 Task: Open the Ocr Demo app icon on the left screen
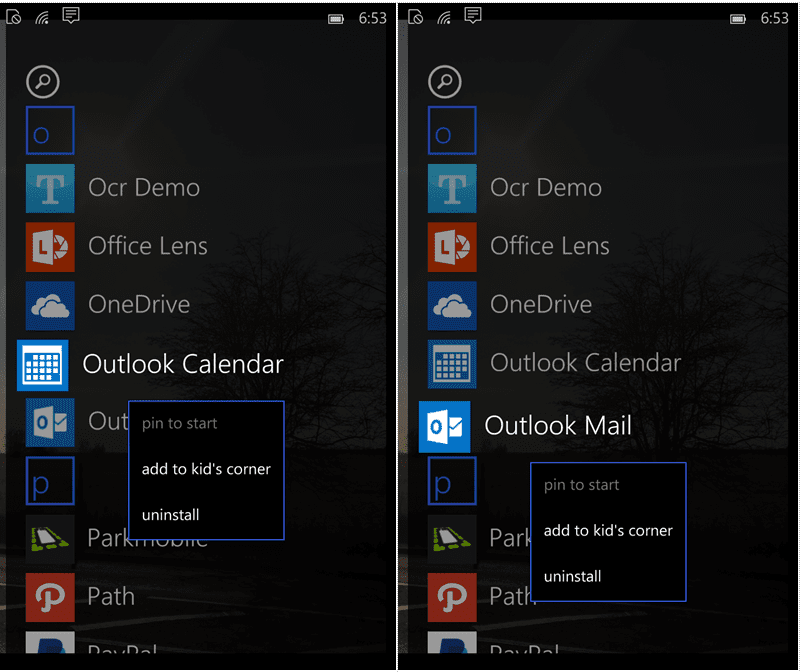click(x=50, y=188)
